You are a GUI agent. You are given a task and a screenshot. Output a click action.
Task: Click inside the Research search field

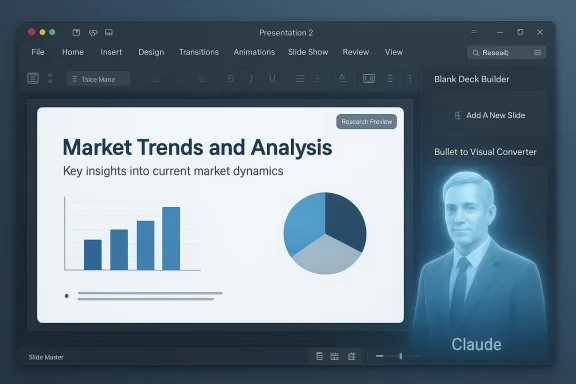[507, 53]
